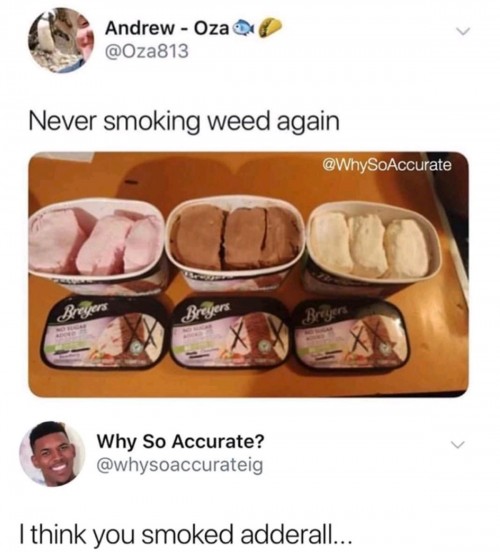Click the taco emoji in display name
This screenshot has height=552, width=500.
pyautogui.click(x=270, y=26)
